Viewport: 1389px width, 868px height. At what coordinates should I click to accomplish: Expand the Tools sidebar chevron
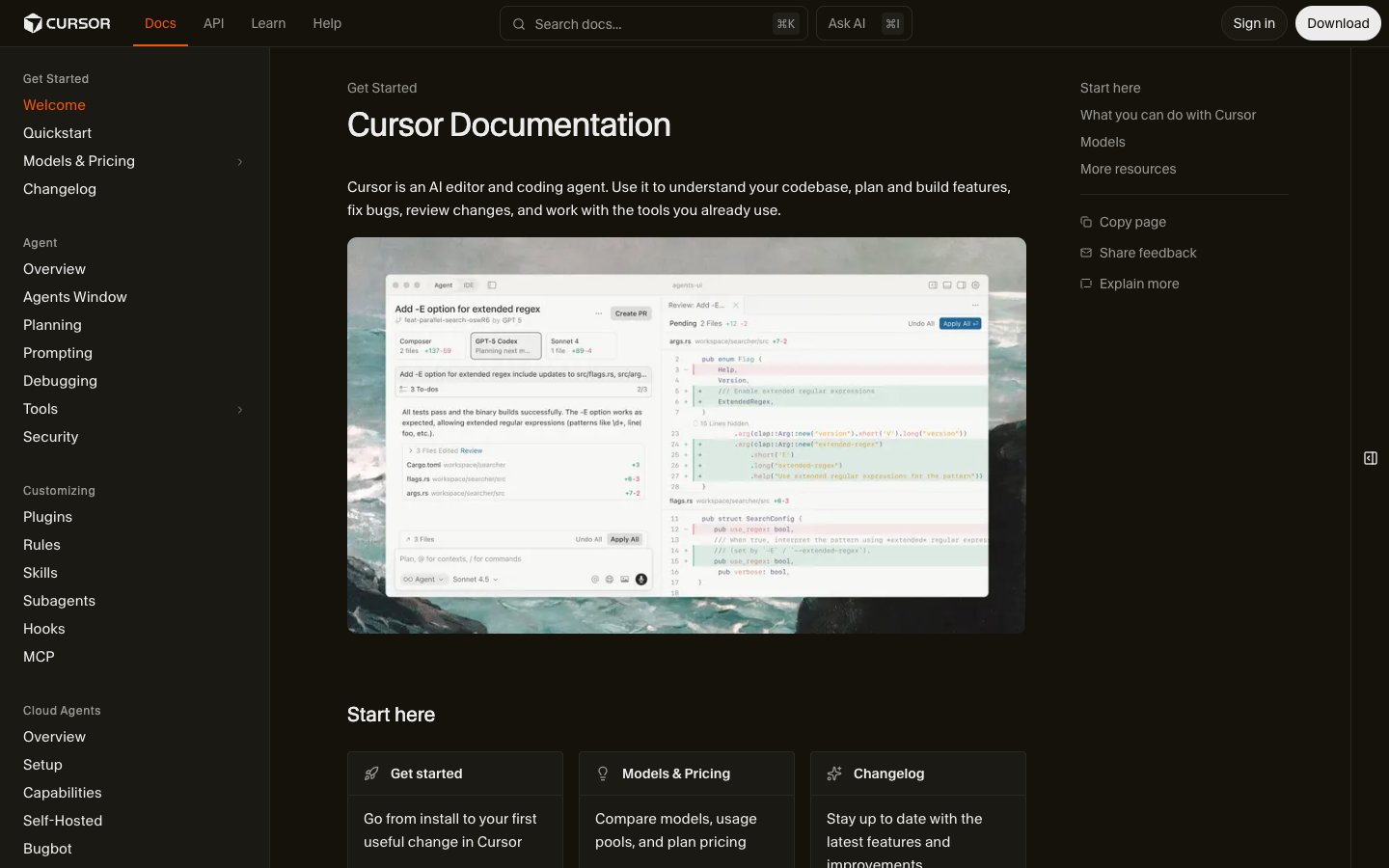240,410
